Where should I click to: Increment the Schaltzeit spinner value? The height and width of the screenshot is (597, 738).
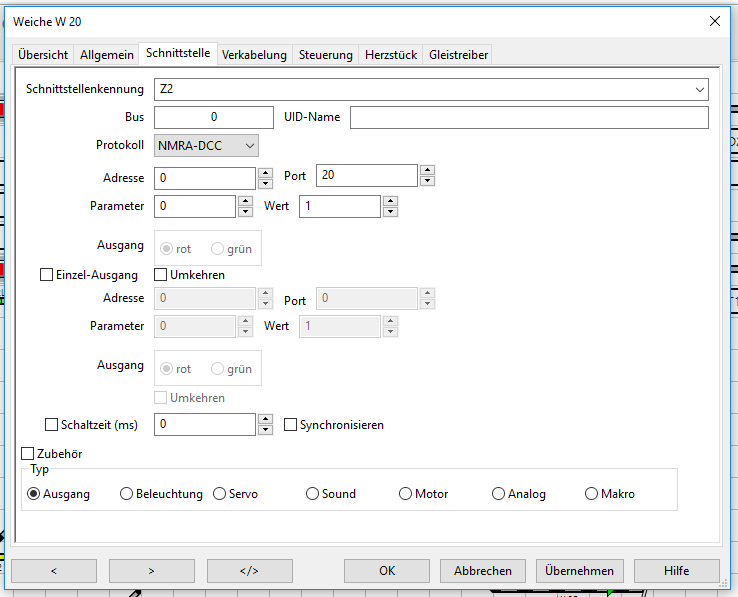(x=265, y=420)
